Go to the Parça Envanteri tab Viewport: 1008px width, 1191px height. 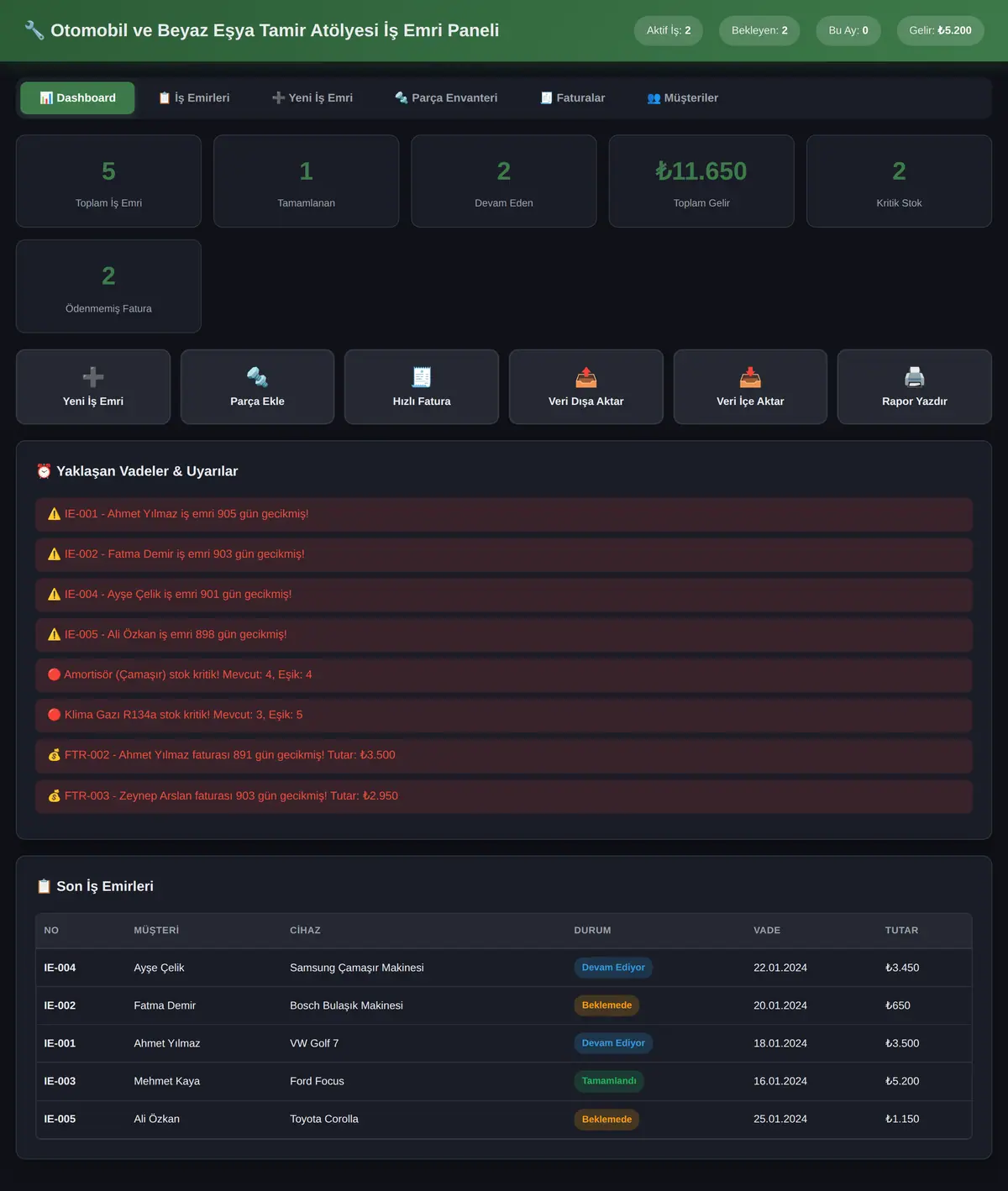tap(446, 98)
